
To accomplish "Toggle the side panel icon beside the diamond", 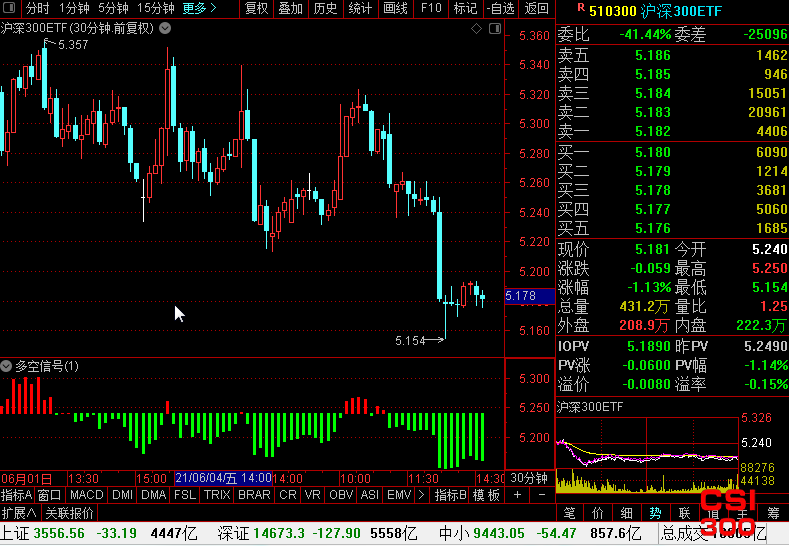I will point(495,29).
